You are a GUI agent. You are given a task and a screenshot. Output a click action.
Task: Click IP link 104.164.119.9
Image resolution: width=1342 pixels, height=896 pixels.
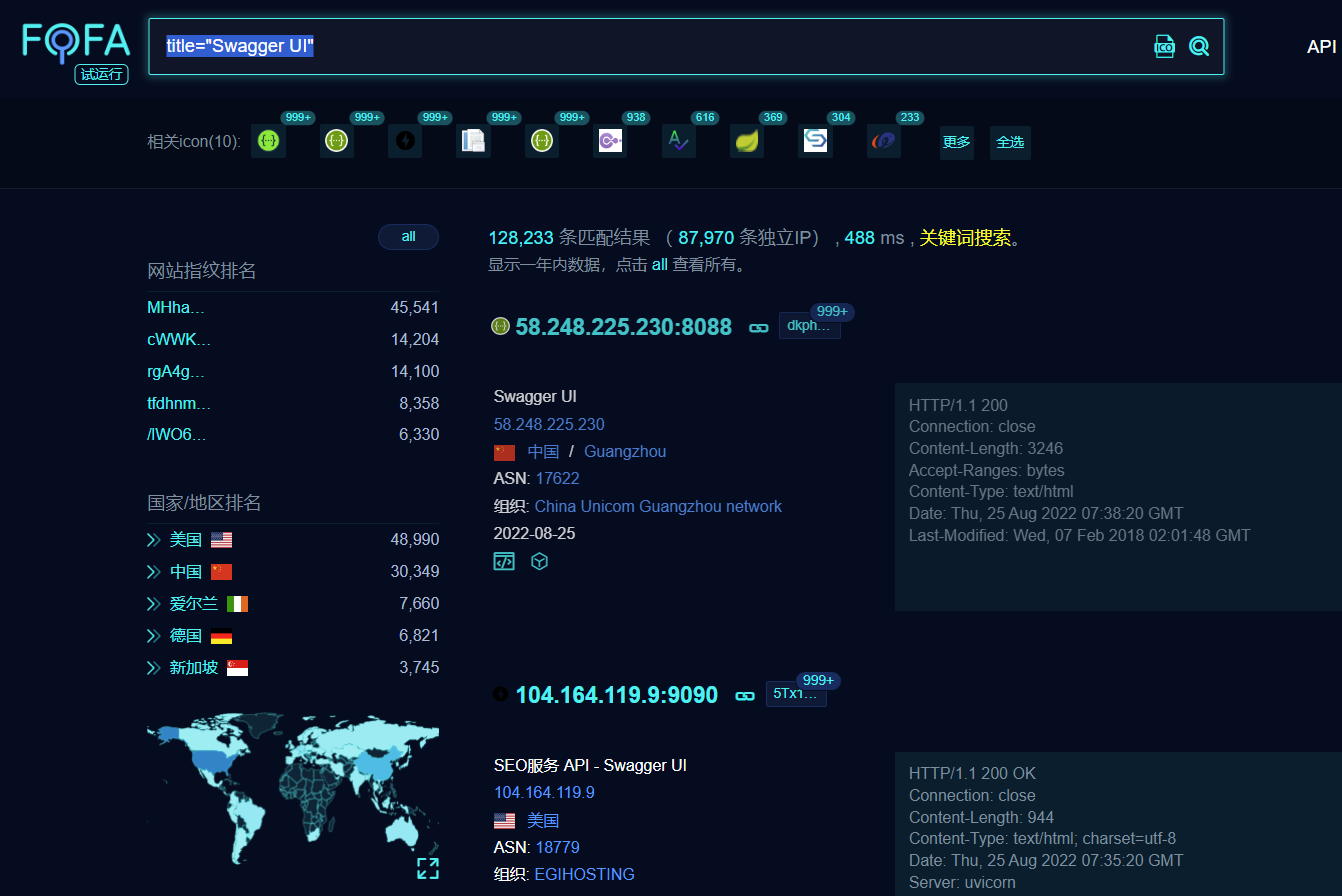point(544,792)
